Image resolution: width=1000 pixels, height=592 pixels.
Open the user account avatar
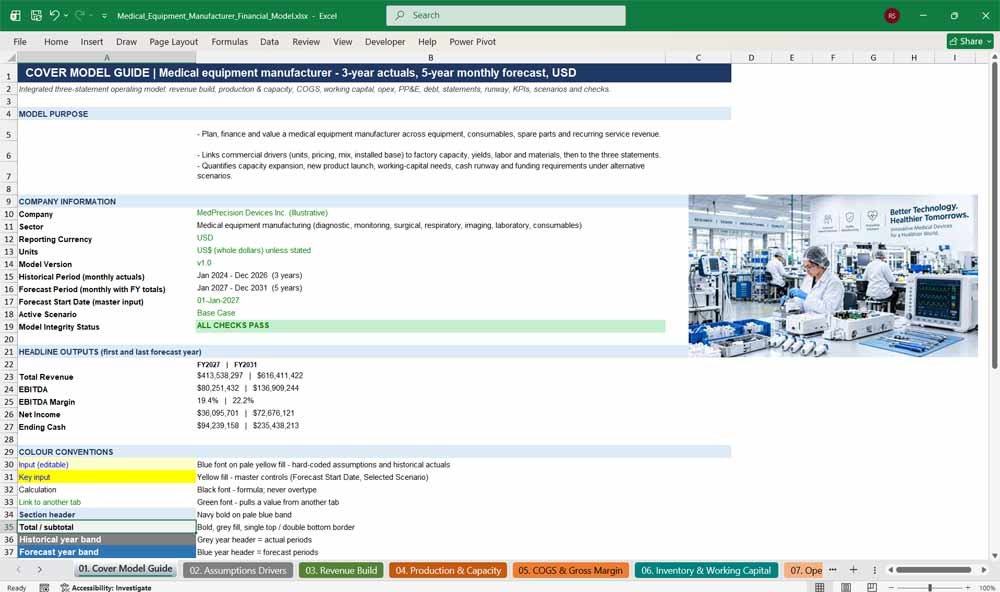point(892,15)
